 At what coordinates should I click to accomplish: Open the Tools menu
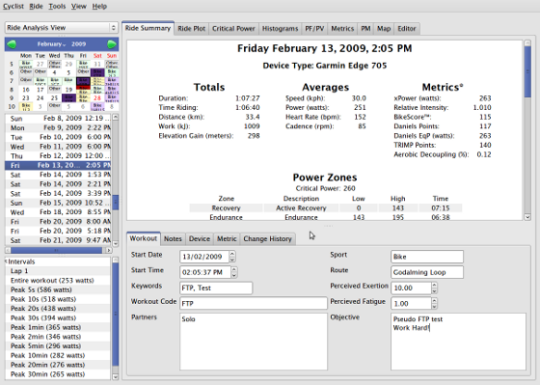click(57, 6)
